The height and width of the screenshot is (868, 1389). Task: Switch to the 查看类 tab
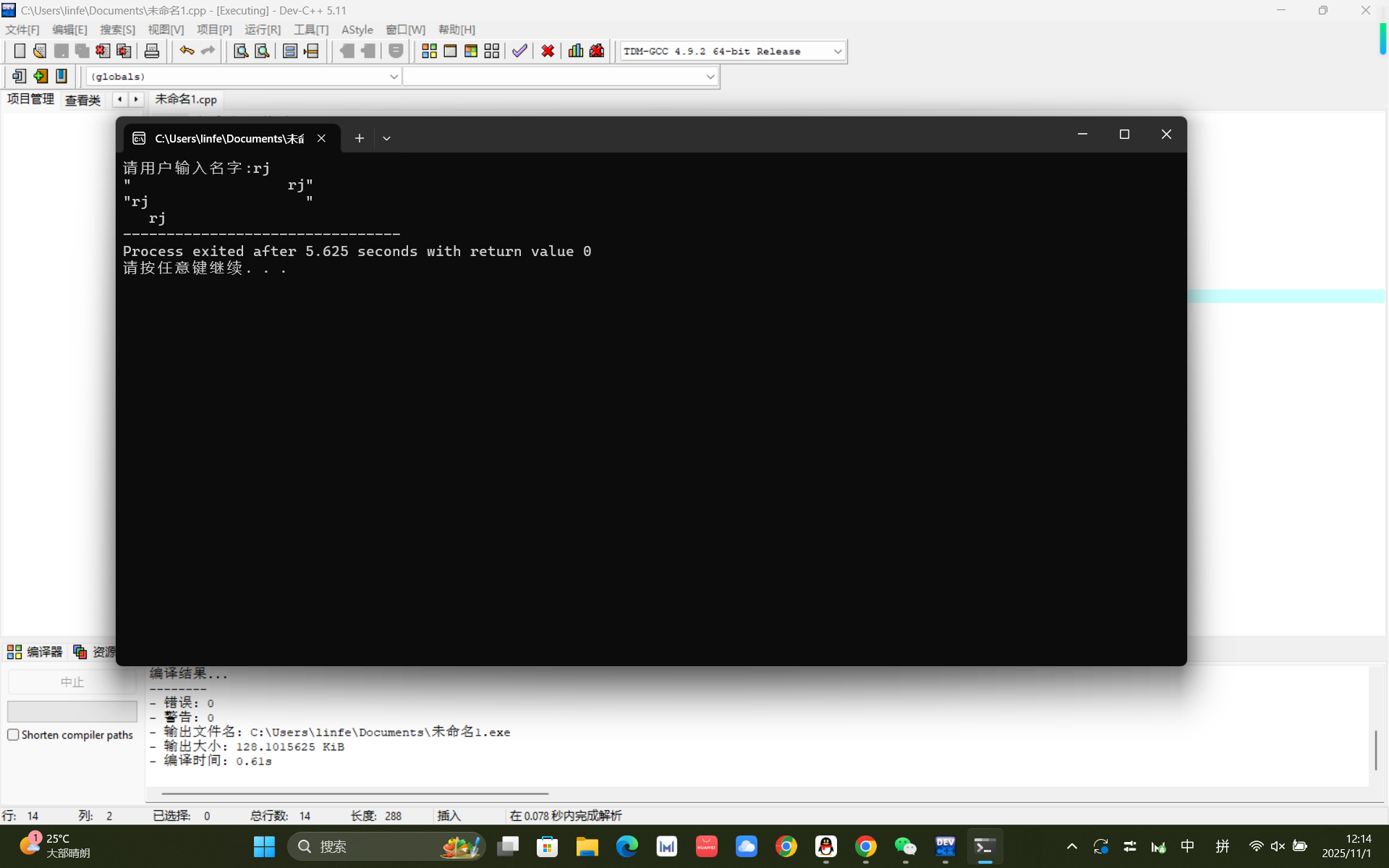82,100
